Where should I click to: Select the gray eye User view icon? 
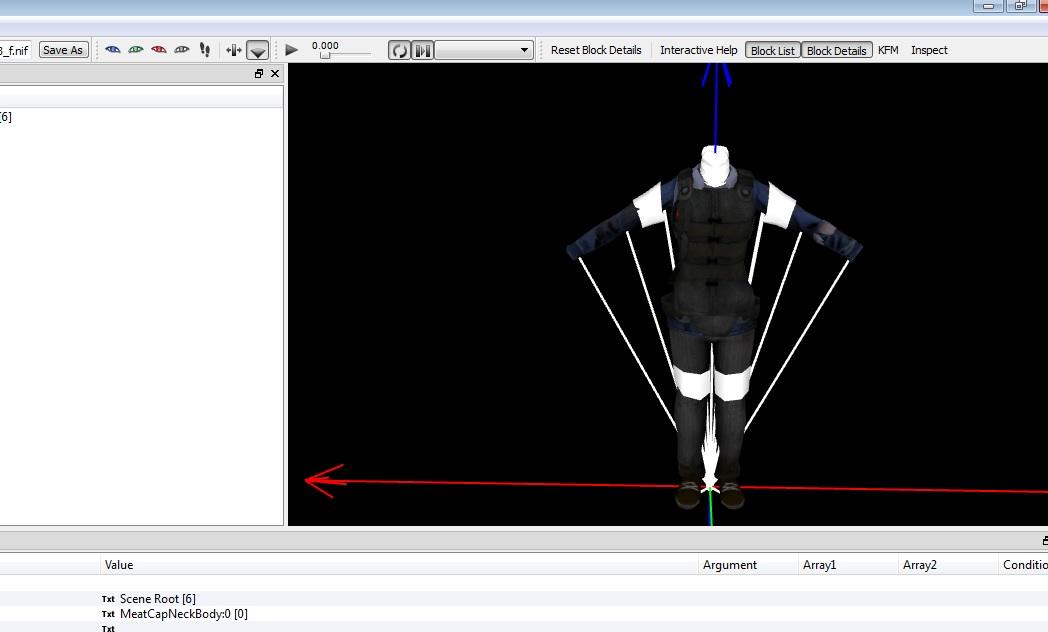181,50
